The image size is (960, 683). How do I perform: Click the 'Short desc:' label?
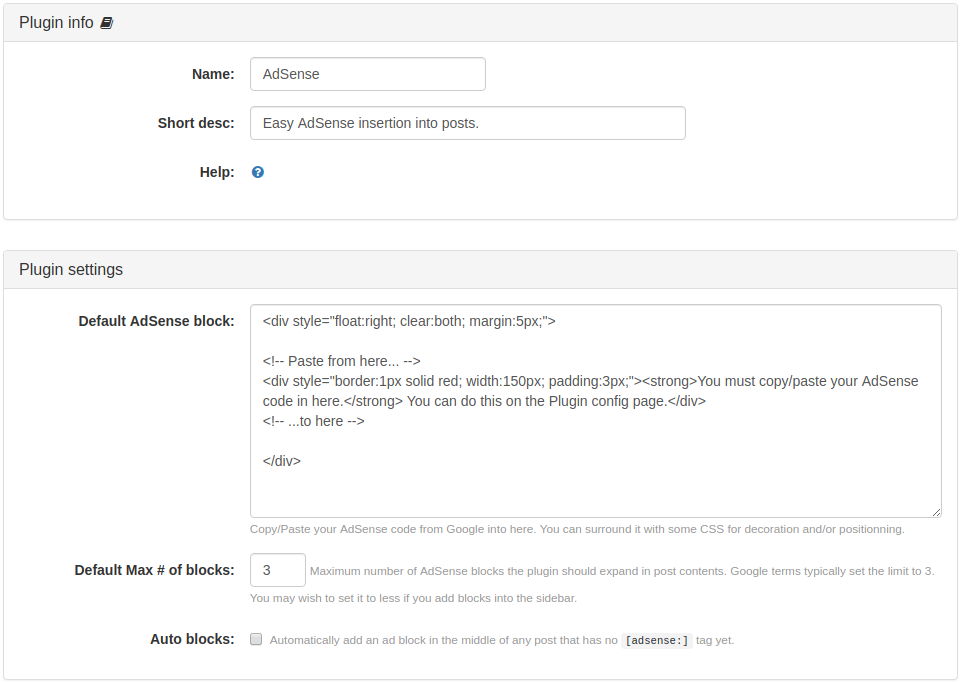(196, 123)
